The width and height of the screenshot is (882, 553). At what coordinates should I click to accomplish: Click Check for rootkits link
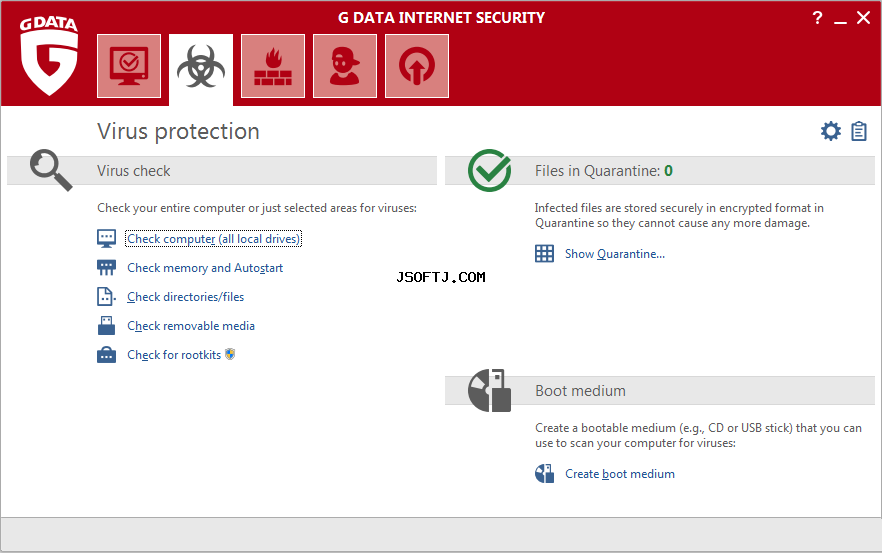coord(174,355)
